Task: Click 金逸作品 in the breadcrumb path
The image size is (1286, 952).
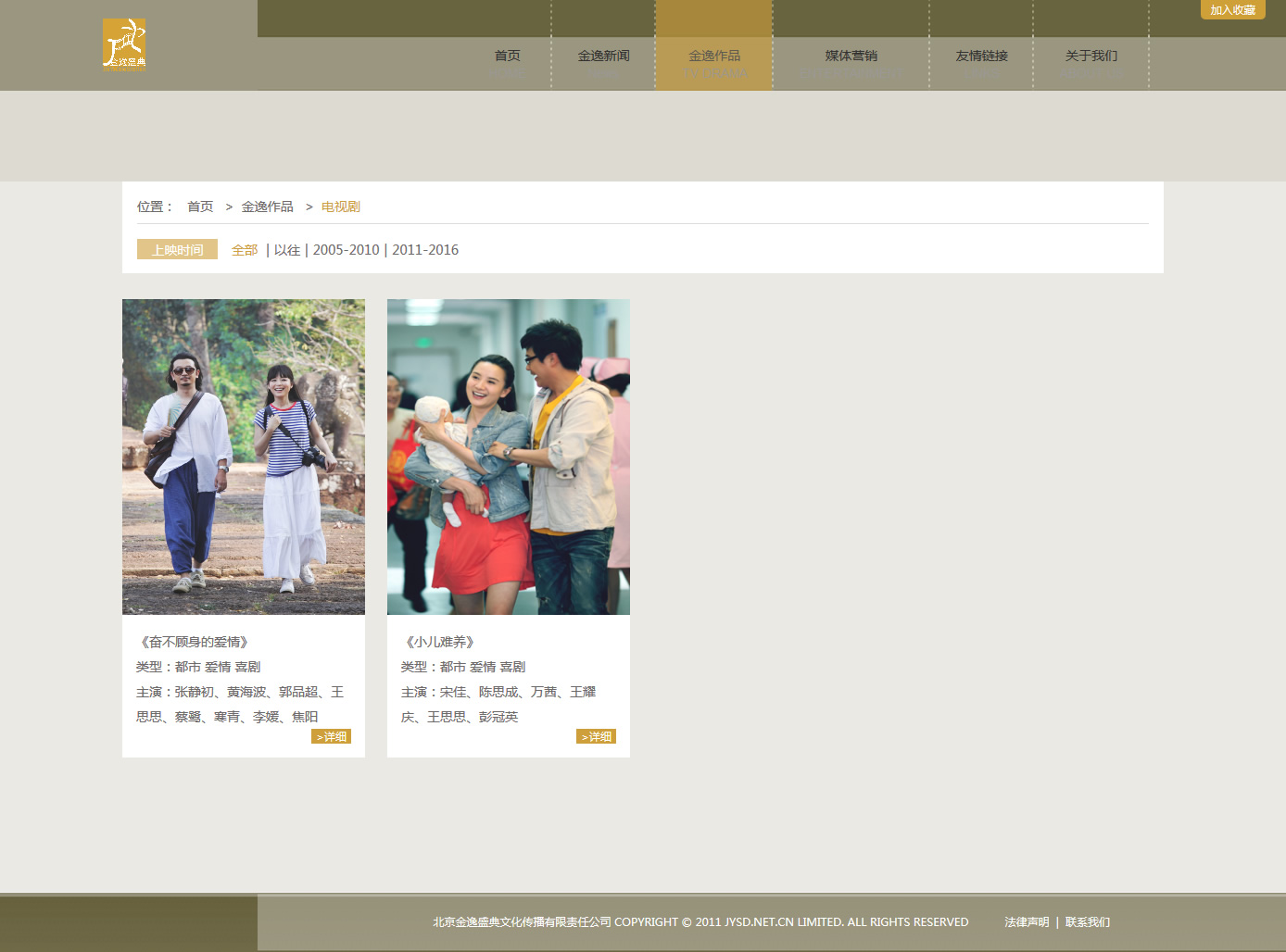Action: tap(267, 207)
